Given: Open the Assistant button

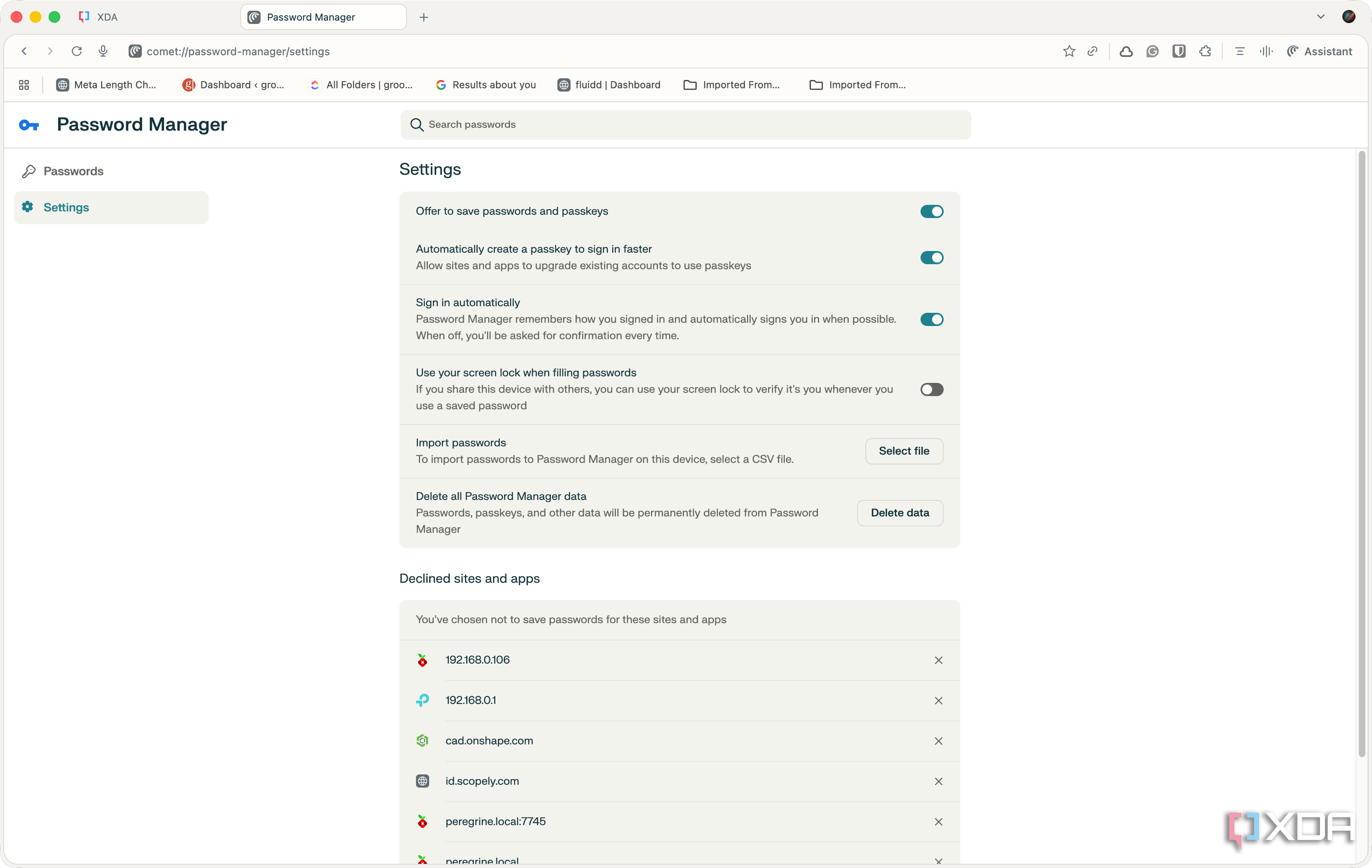Looking at the screenshot, I should (1320, 51).
